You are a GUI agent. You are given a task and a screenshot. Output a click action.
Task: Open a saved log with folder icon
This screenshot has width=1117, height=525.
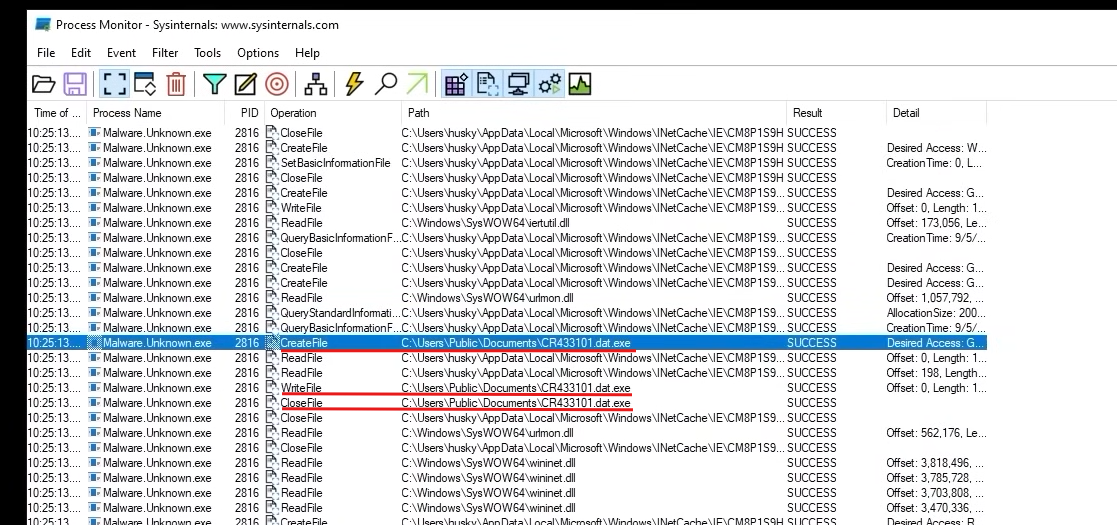pyautogui.click(x=43, y=84)
